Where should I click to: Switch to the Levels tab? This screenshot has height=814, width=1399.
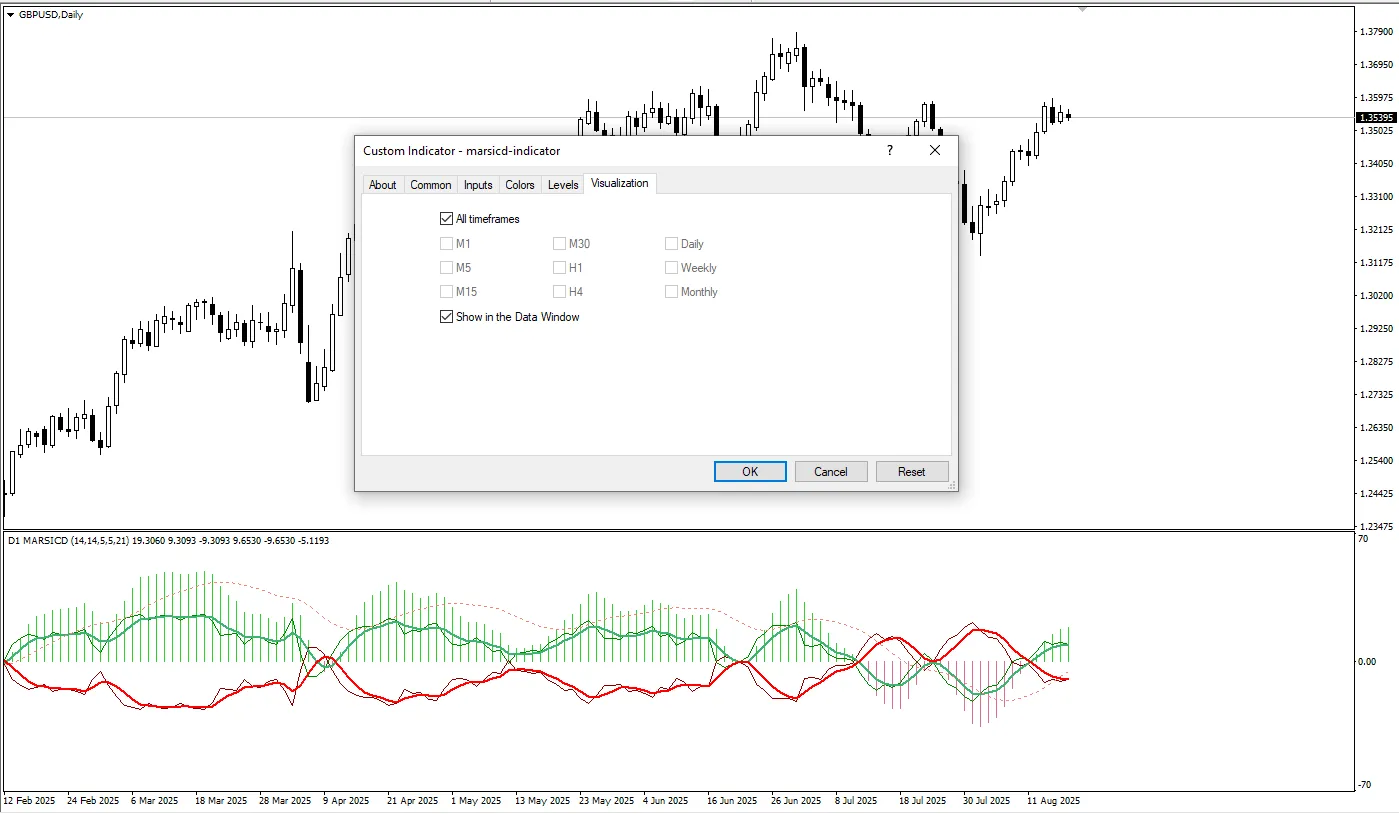coord(563,185)
